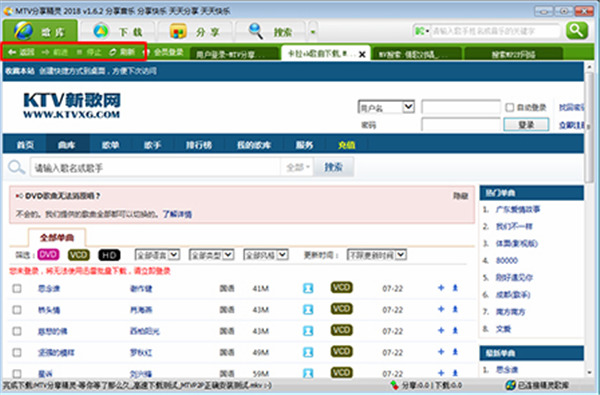
Task: Reload the page with 刷新
Action: (122, 52)
